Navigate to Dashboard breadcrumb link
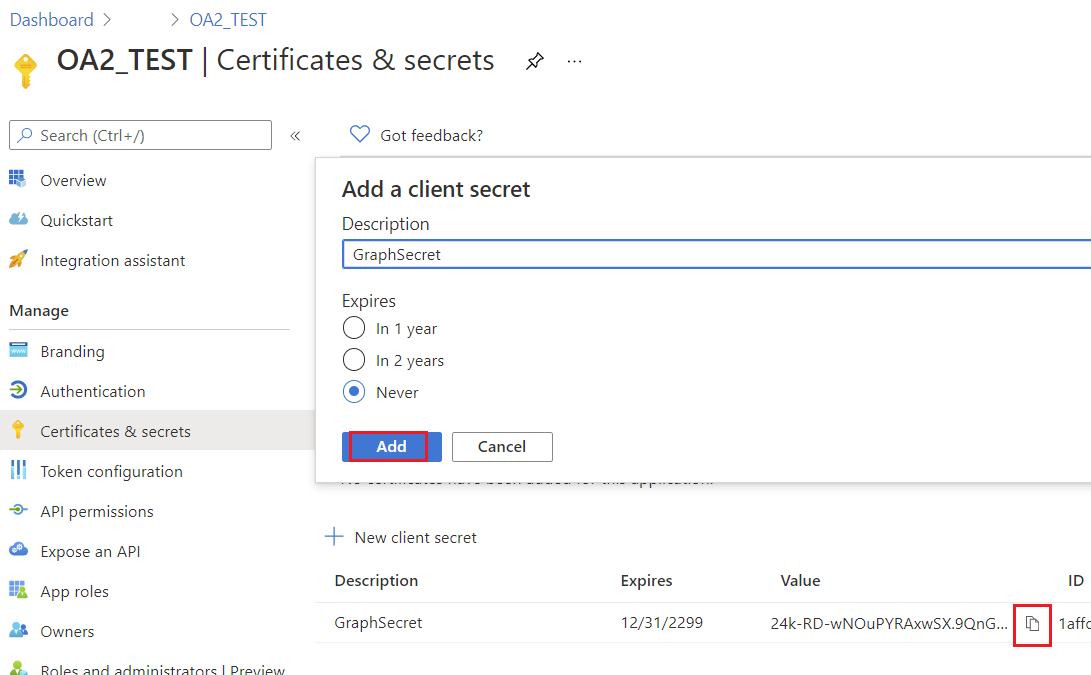The width and height of the screenshot is (1091, 675). [x=51, y=20]
